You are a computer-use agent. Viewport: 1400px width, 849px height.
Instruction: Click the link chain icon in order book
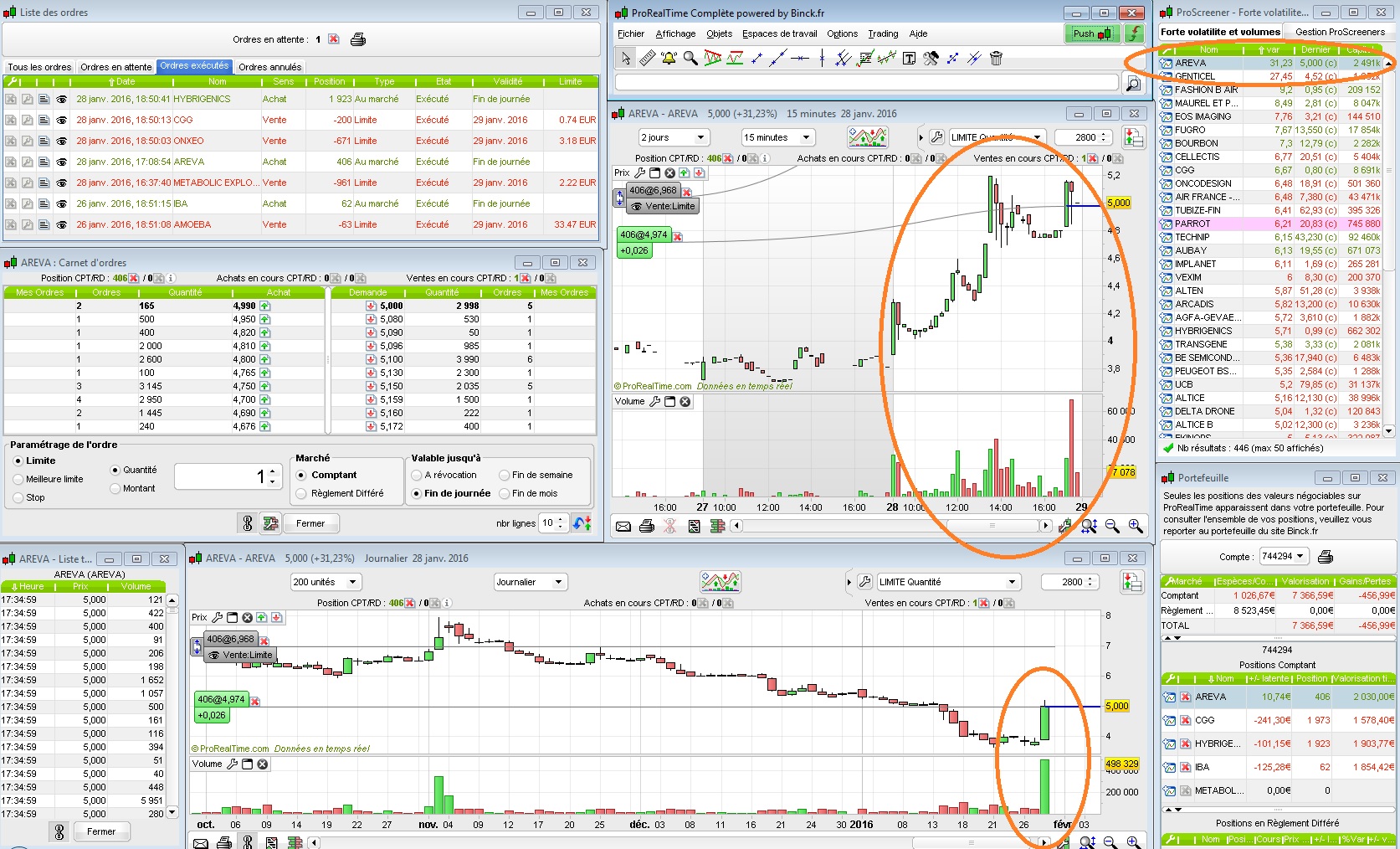pyautogui.click(x=248, y=523)
